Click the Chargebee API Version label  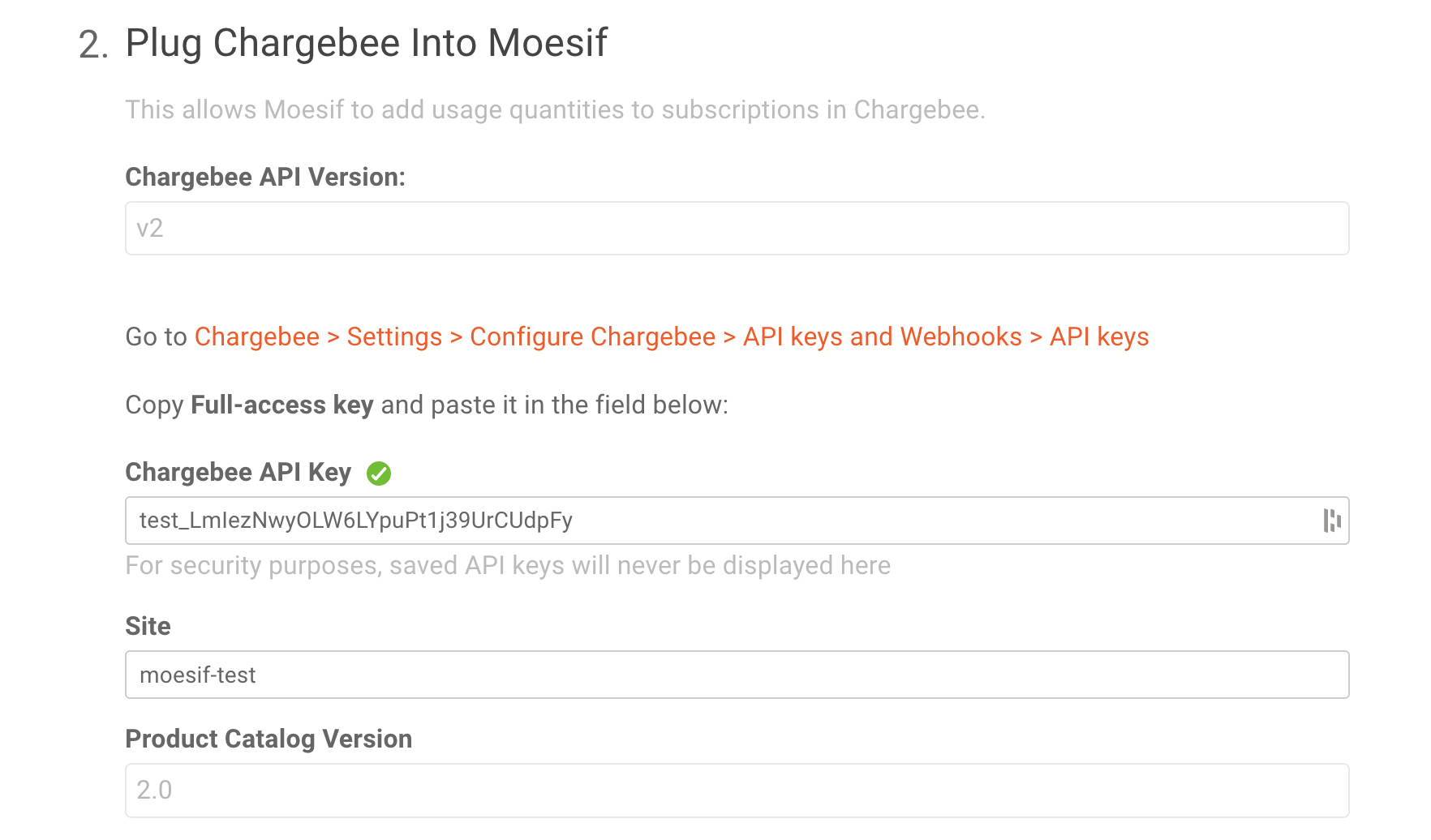(266, 176)
